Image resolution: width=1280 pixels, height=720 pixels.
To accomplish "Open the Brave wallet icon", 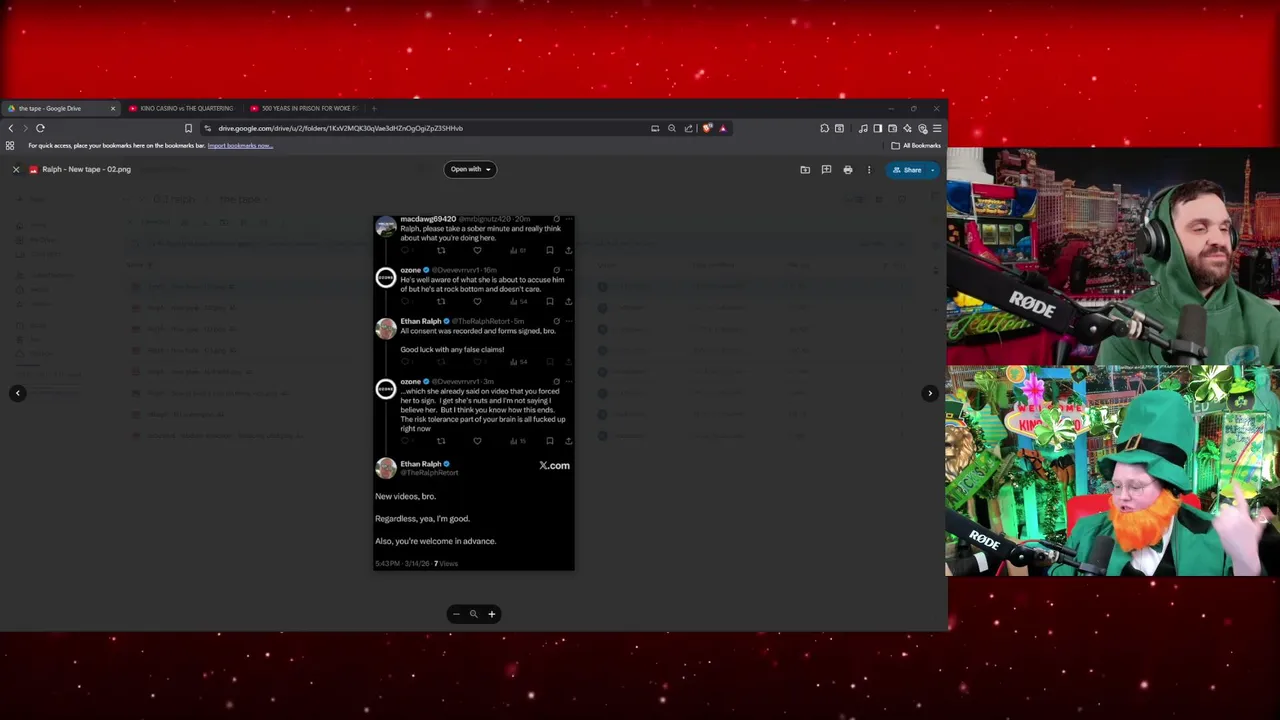I will (x=892, y=128).
